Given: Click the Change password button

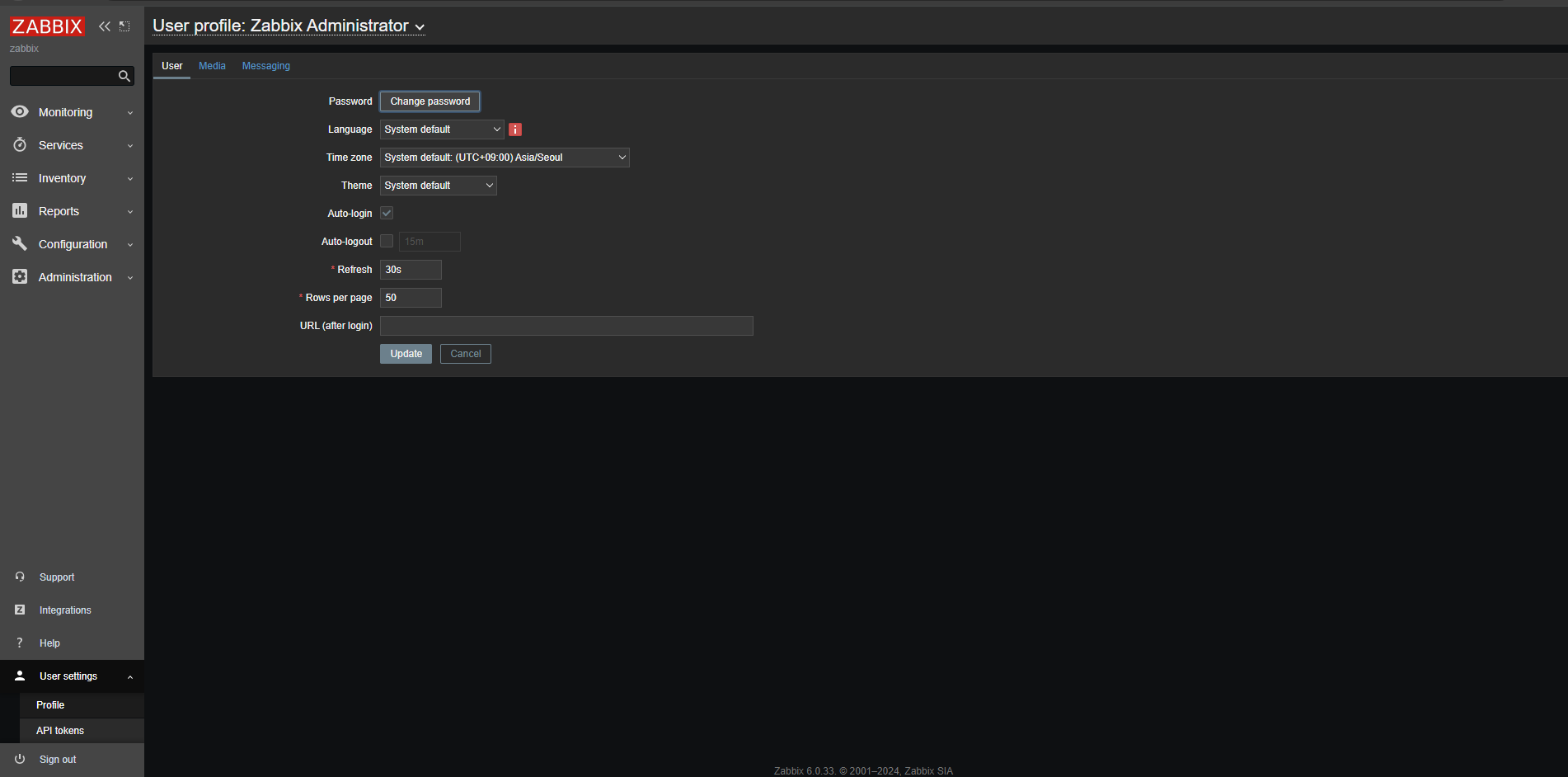Looking at the screenshot, I should (430, 101).
